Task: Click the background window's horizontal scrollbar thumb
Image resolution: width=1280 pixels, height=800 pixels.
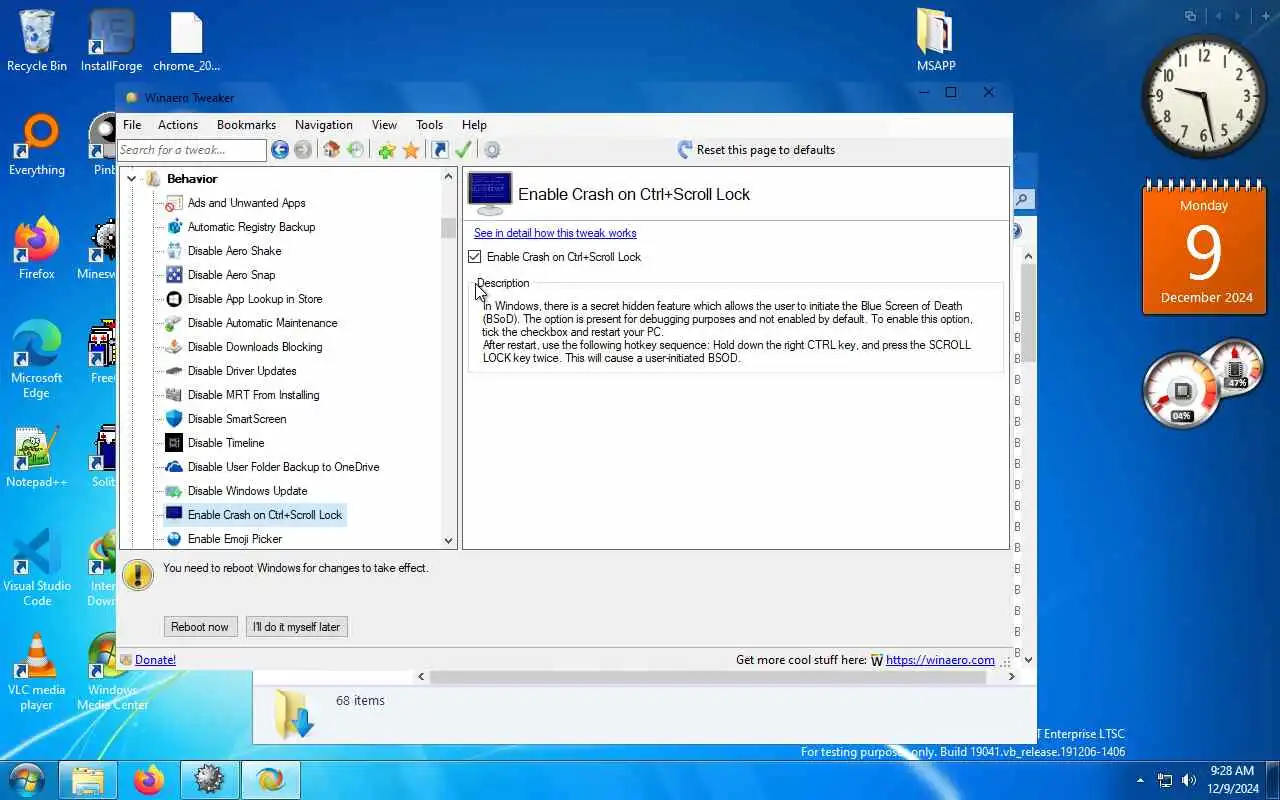Action: click(x=708, y=677)
